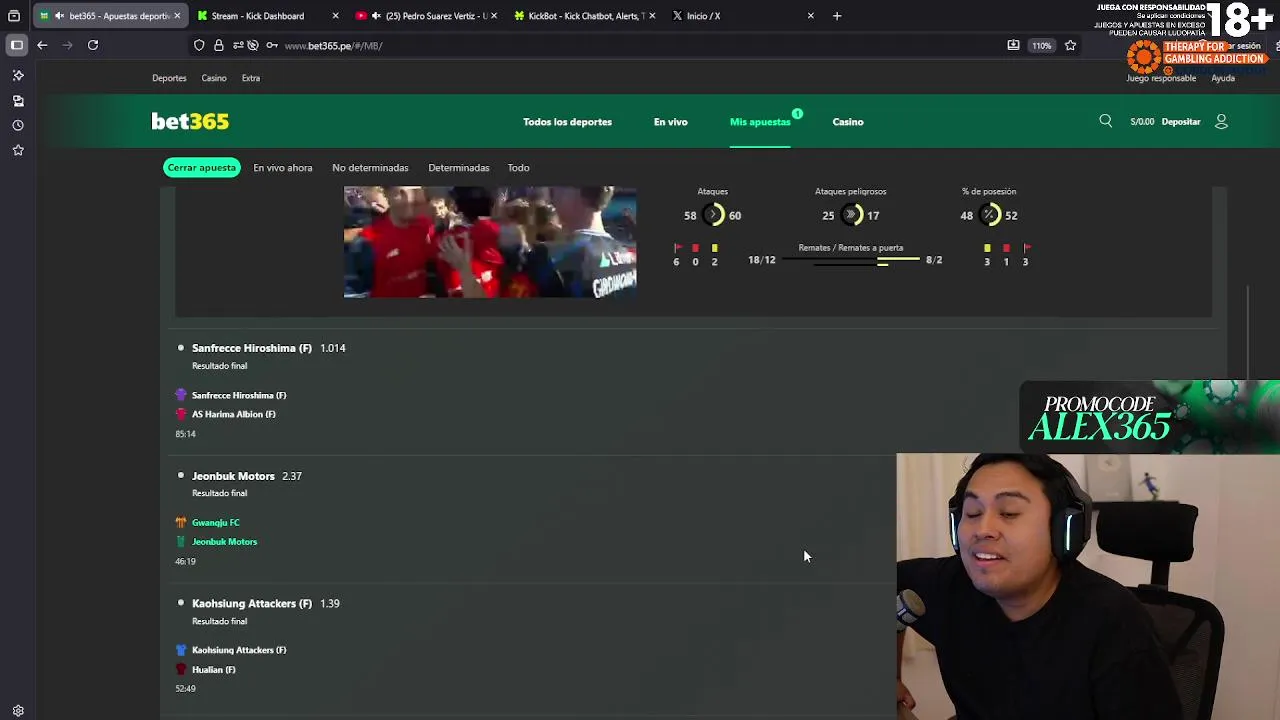Screen dimensions: 1280x720
Task: Open En vivo section
Action: (670, 122)
